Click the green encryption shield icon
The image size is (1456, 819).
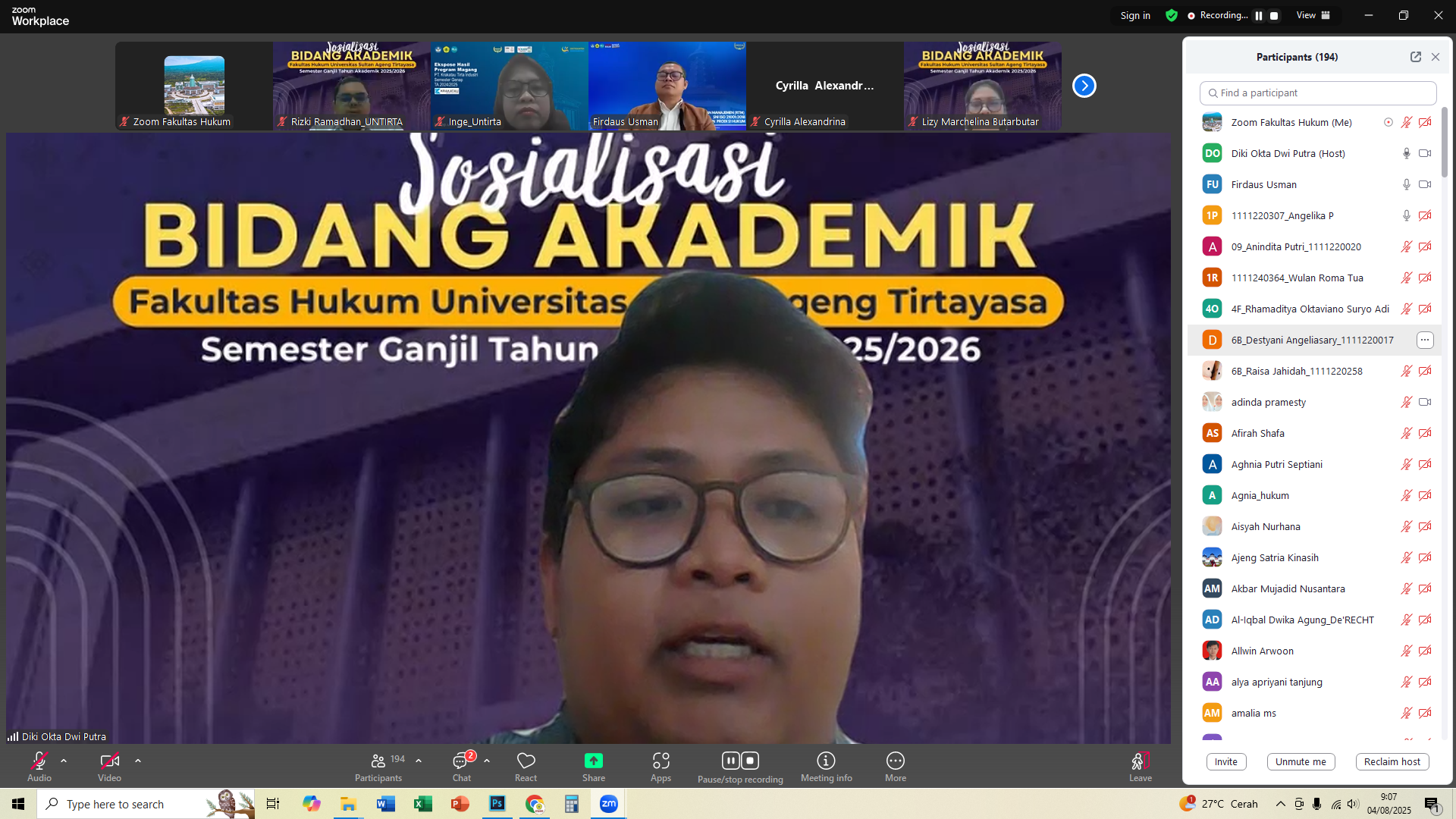click(1172, 15)
